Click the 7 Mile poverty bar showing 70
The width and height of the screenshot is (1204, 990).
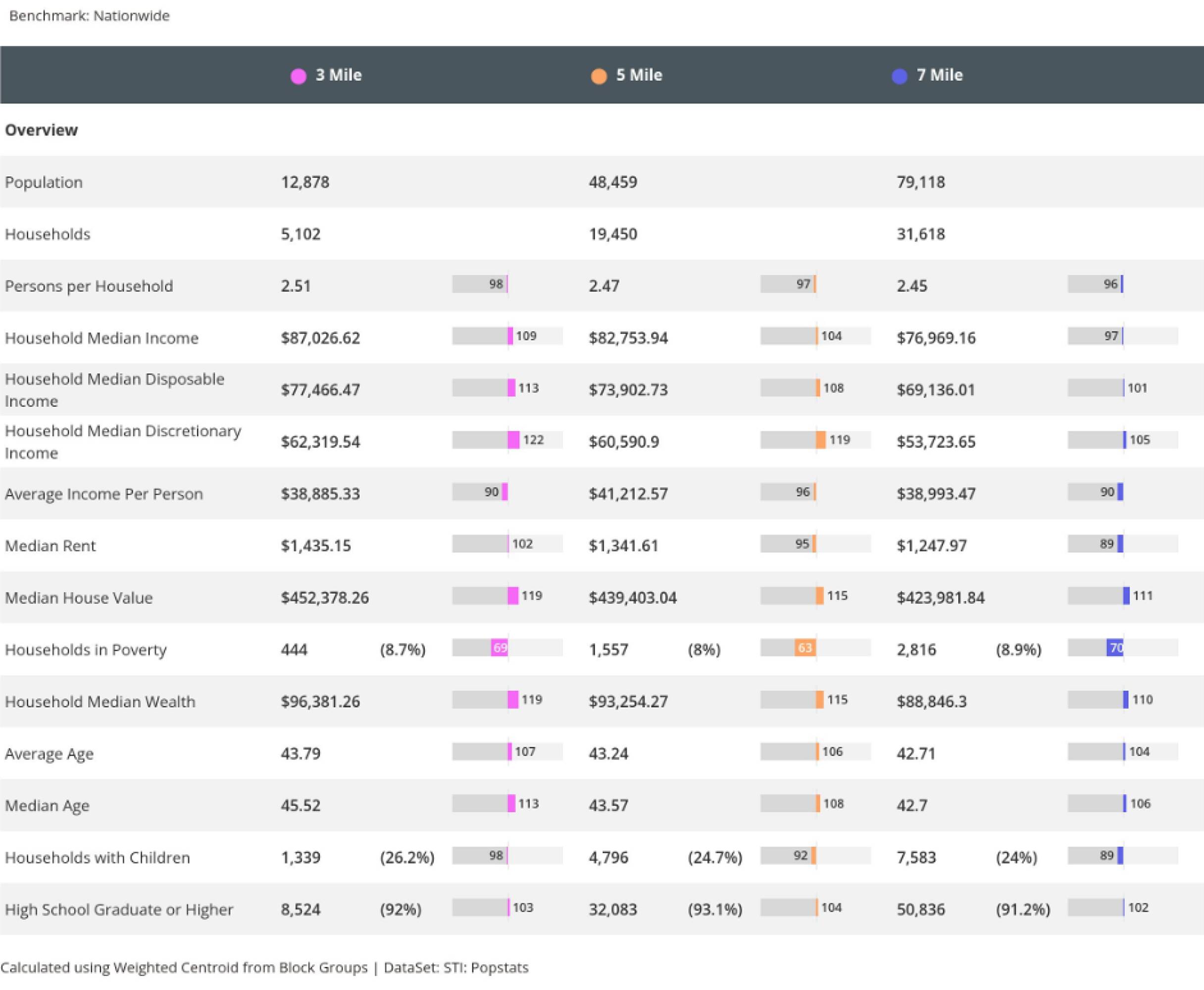tap(1115, 648)
